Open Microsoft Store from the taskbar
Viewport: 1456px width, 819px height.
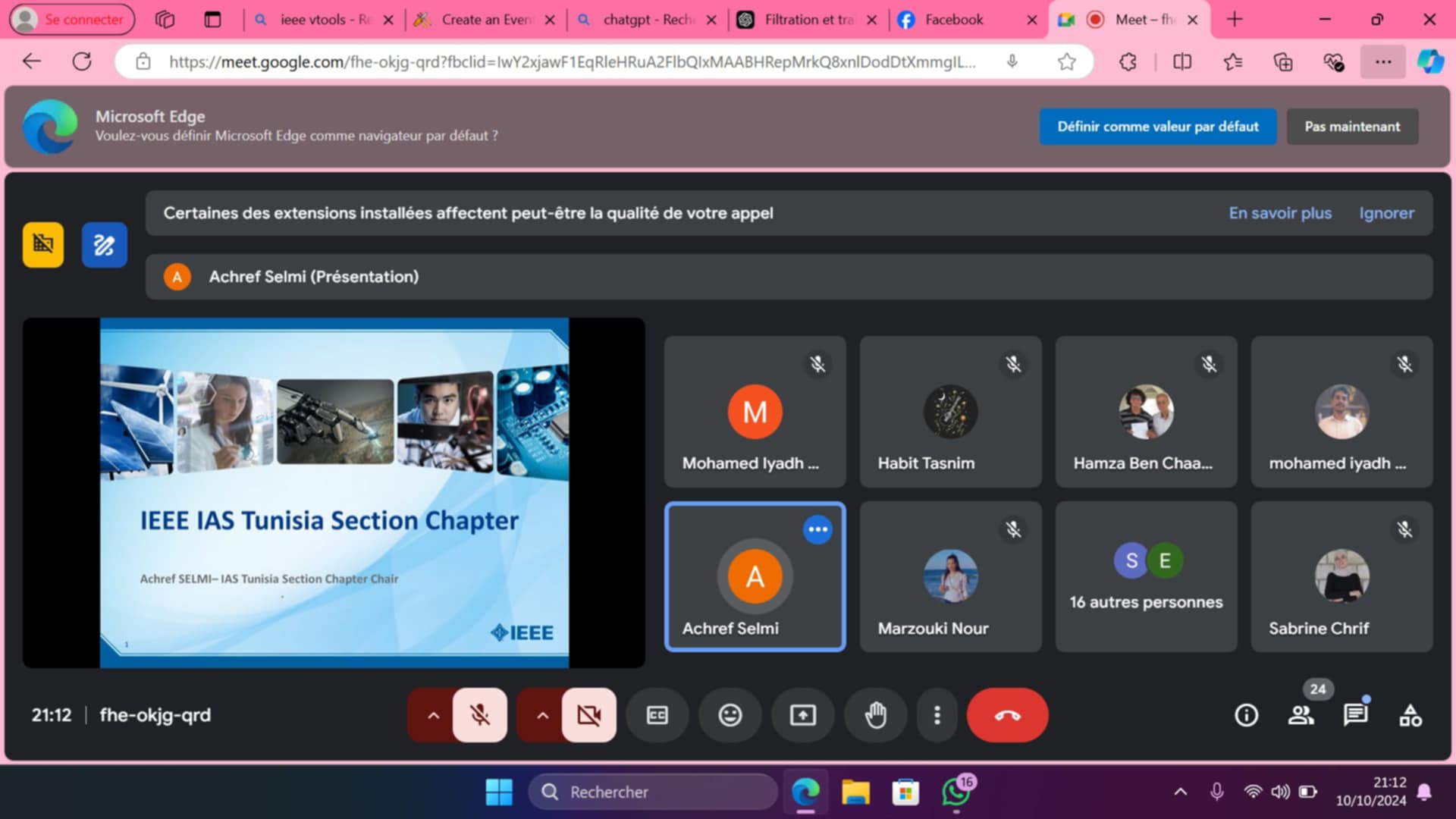coord(905,792)
